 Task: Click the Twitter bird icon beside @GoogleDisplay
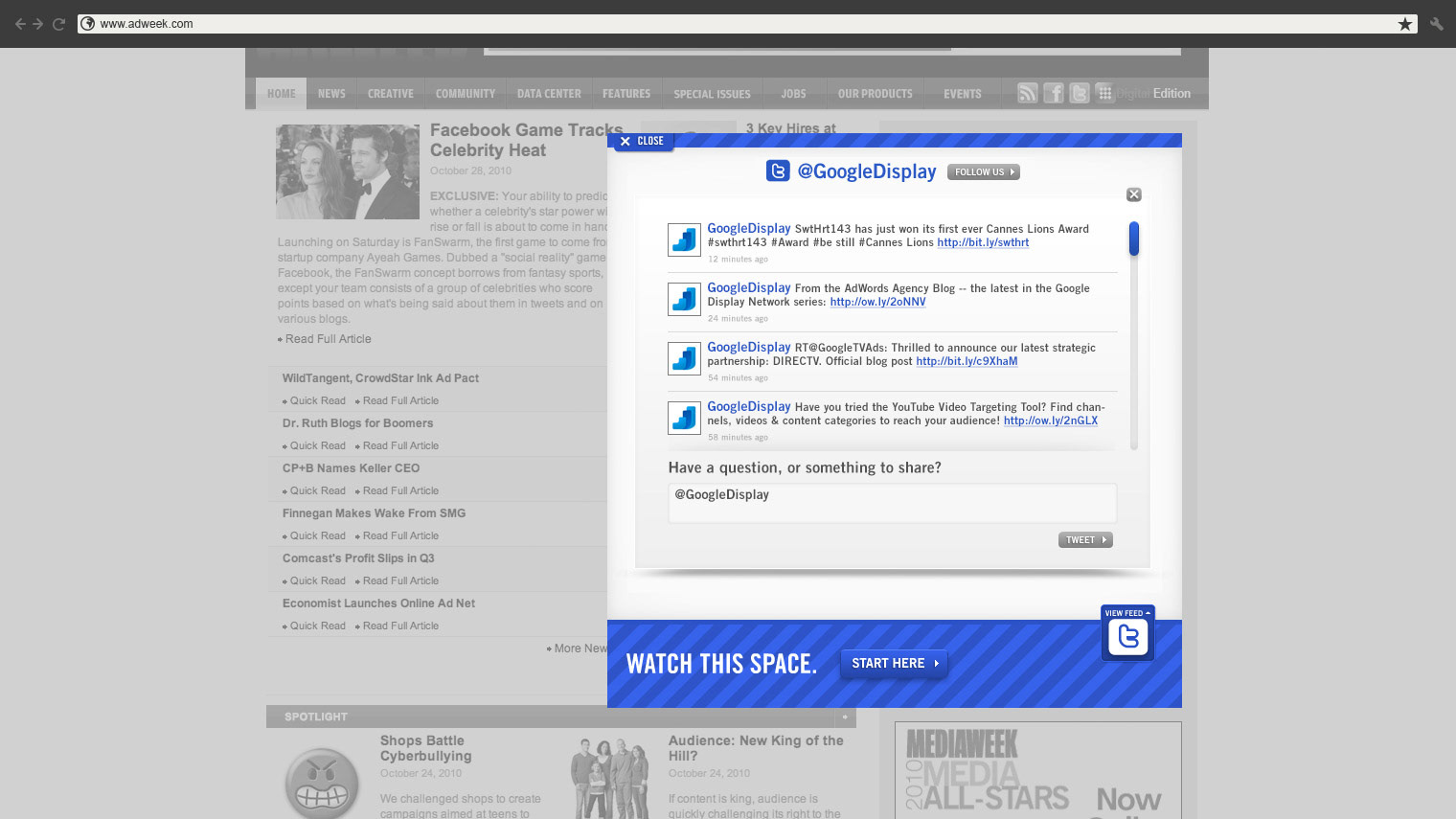click(x=778, y=171)
